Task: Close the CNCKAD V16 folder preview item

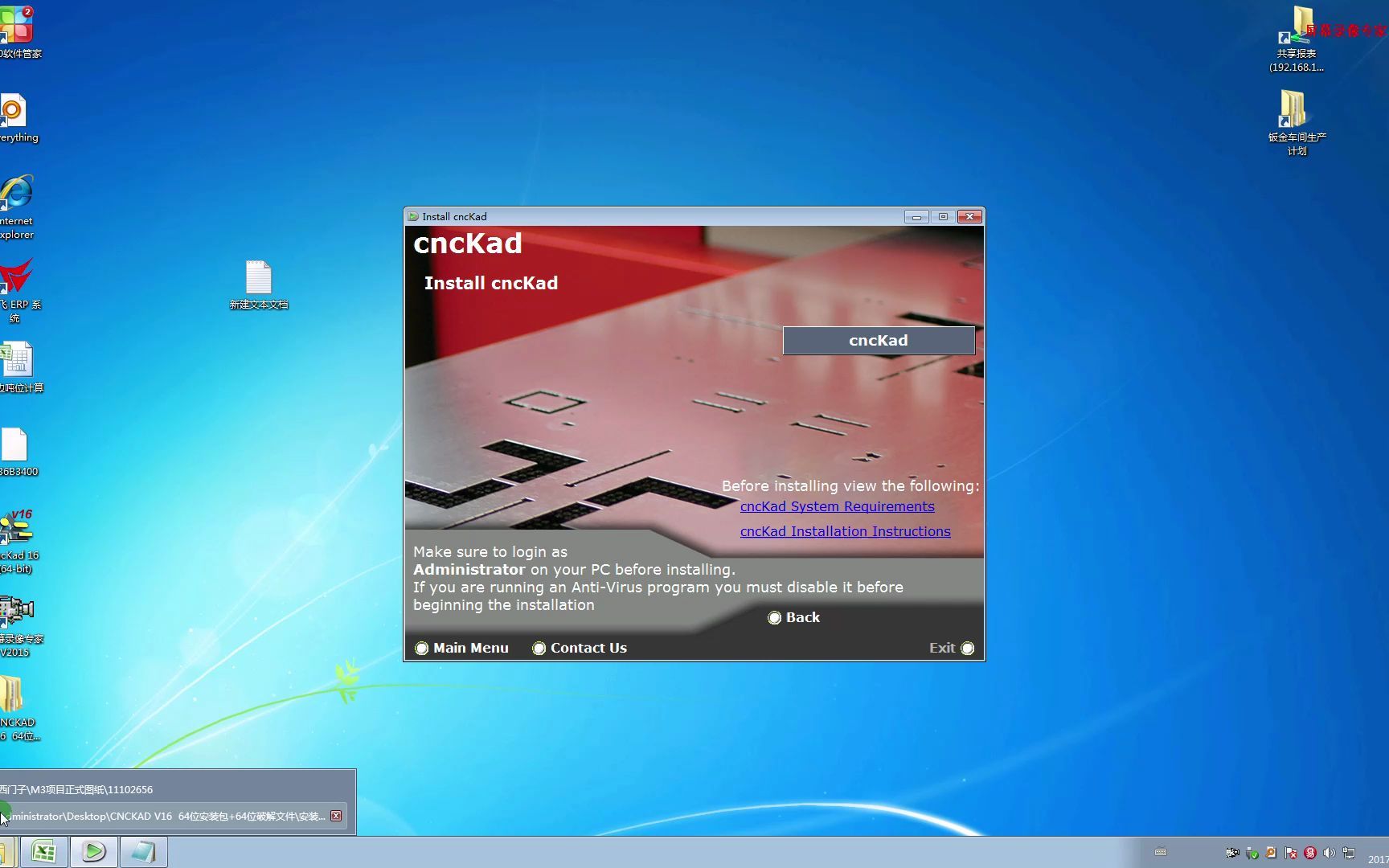Action: coord(336,816)
